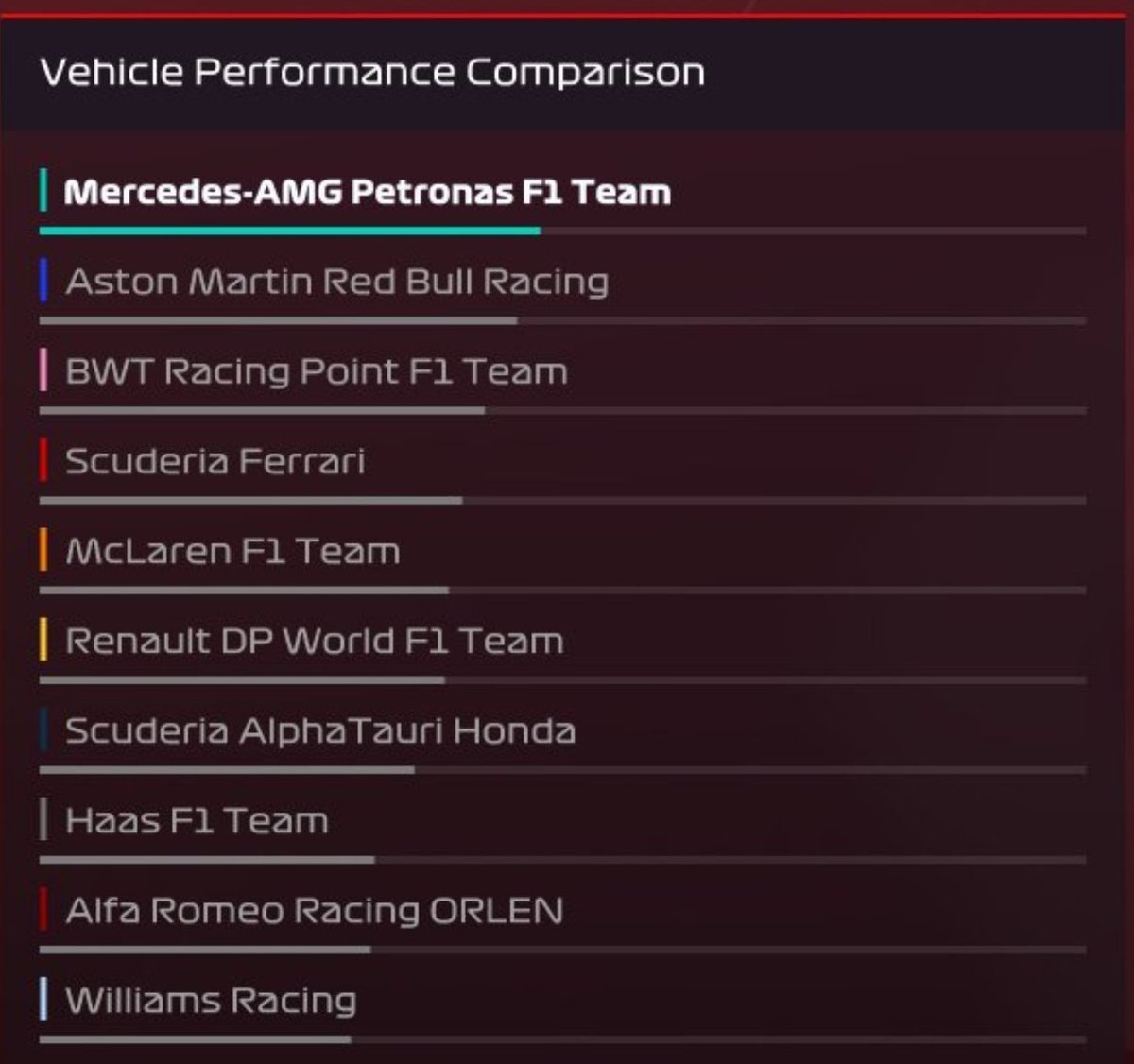The height and width of the screenshot is (1064, 1134).
Task: Click Red Bull performance bar
Action: (x=279, y=320)
